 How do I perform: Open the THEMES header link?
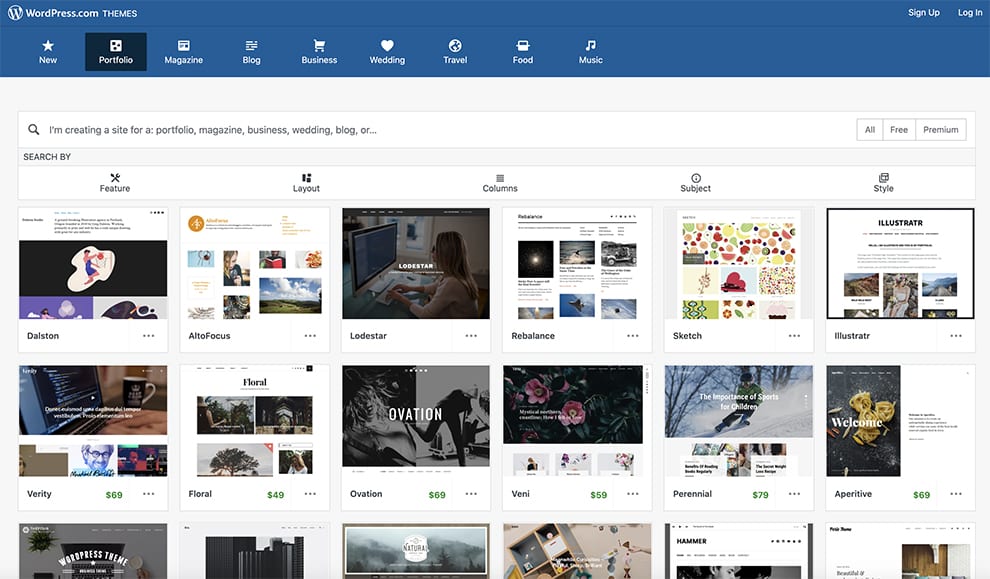click(119, 13)
